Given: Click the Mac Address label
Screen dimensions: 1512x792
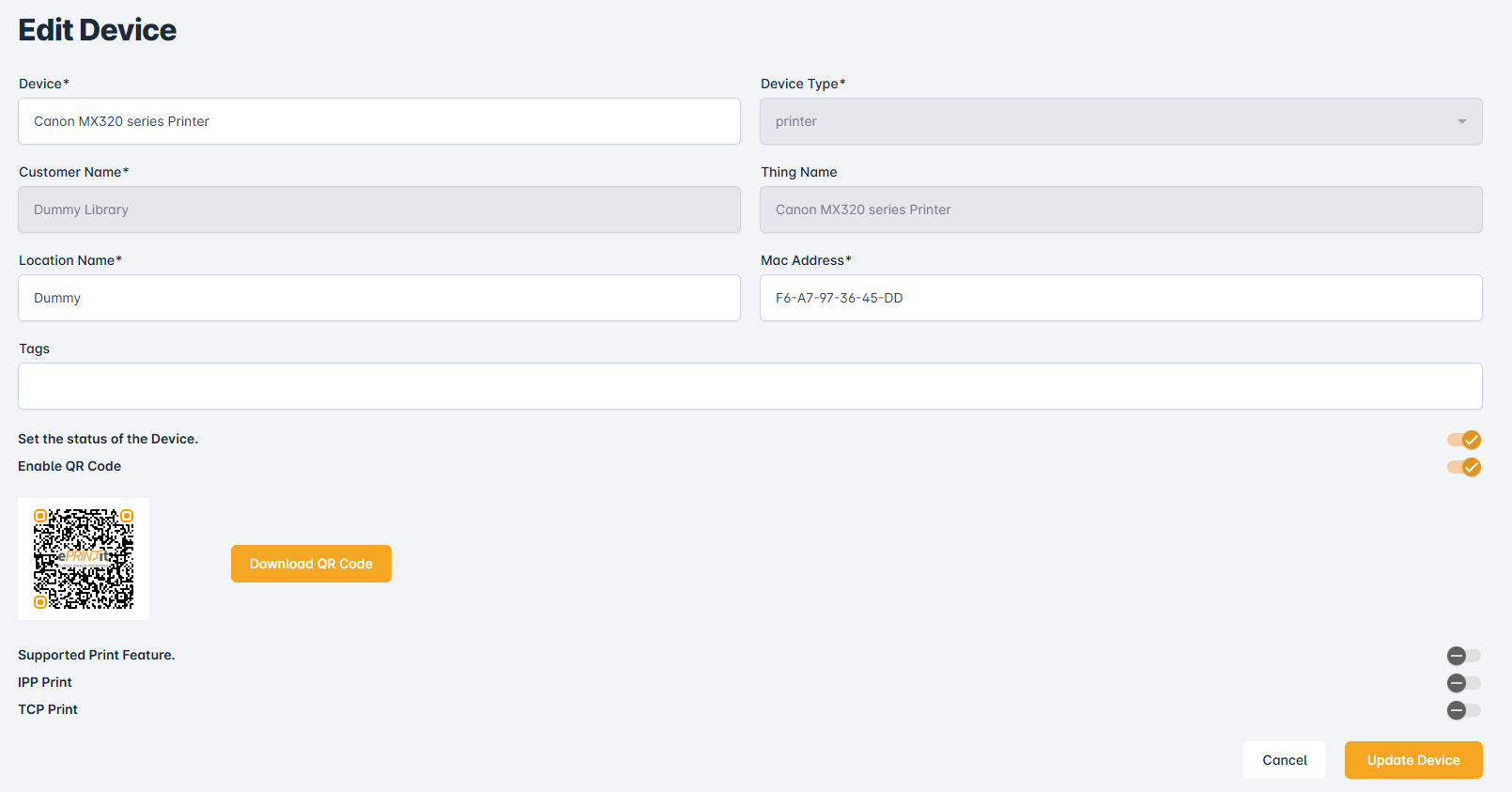Looking at the screenshot, I should 805,260.
